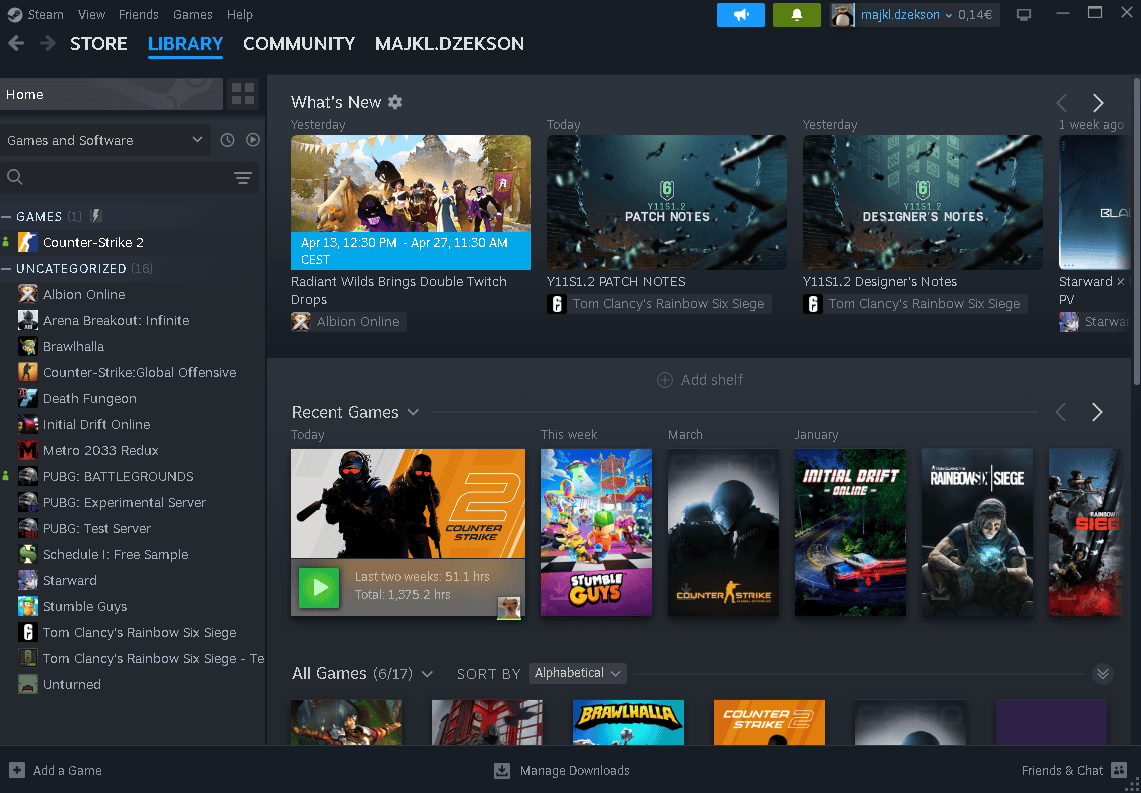The height and width of the screenshot is (793, 1141).
Task: Open the Alphabetical sort dropdown
Action: pos(578,673)
